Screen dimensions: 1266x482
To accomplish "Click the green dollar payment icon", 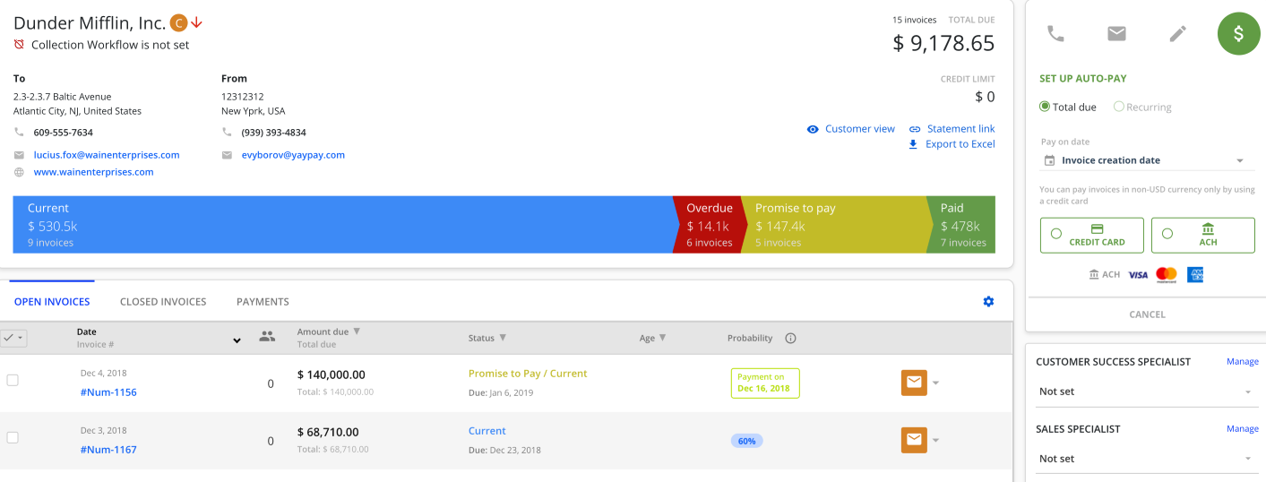I will click(1238, 34).
